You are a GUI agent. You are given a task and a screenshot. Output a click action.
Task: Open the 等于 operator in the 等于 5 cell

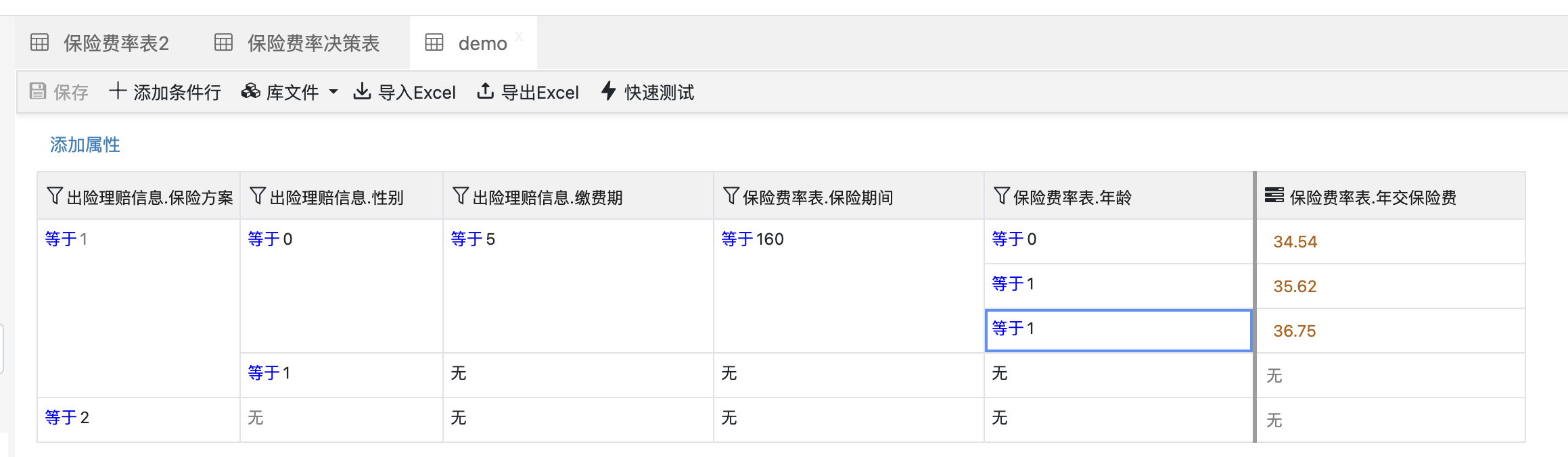(467, 239)
